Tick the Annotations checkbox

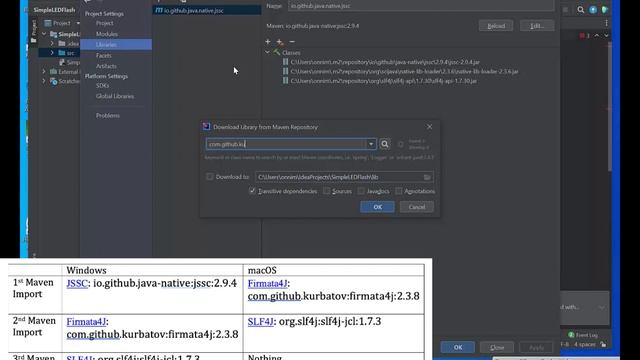[399, 191]
